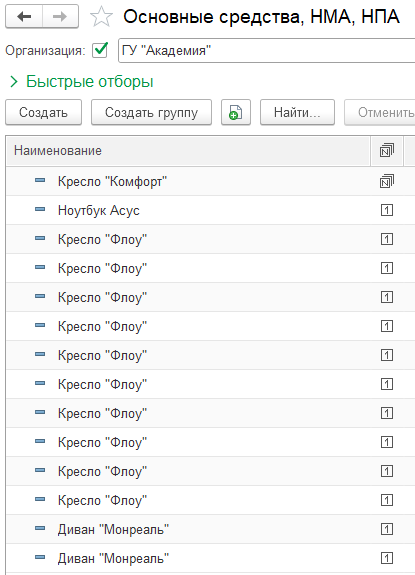
Task: Uncheck the Организация filter checkbox
Action: pyautogui.click(x=100, y=50)
